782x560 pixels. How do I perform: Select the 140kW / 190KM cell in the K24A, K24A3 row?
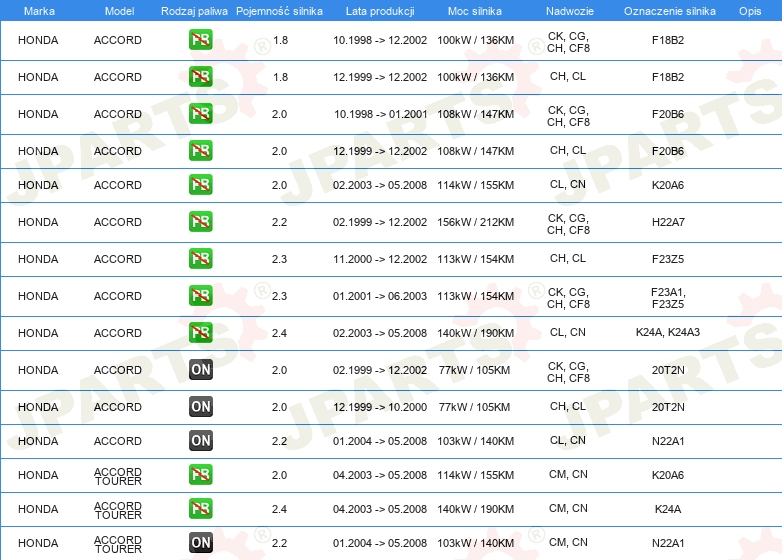[x=474, y=333]
